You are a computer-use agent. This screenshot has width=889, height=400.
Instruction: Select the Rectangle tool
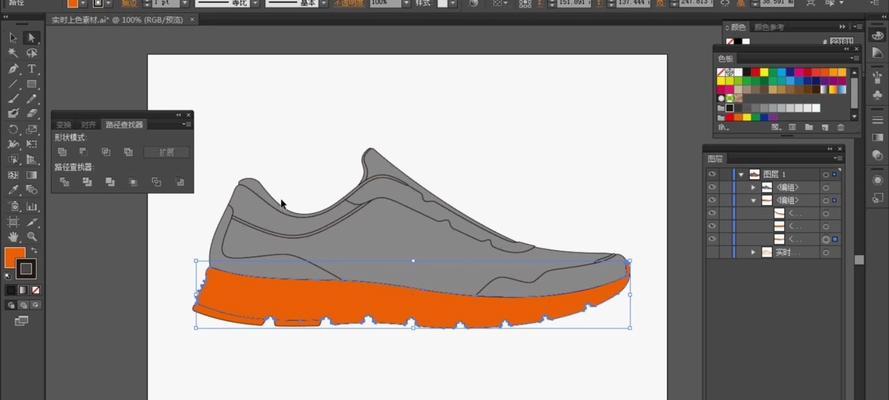point(32,84)
